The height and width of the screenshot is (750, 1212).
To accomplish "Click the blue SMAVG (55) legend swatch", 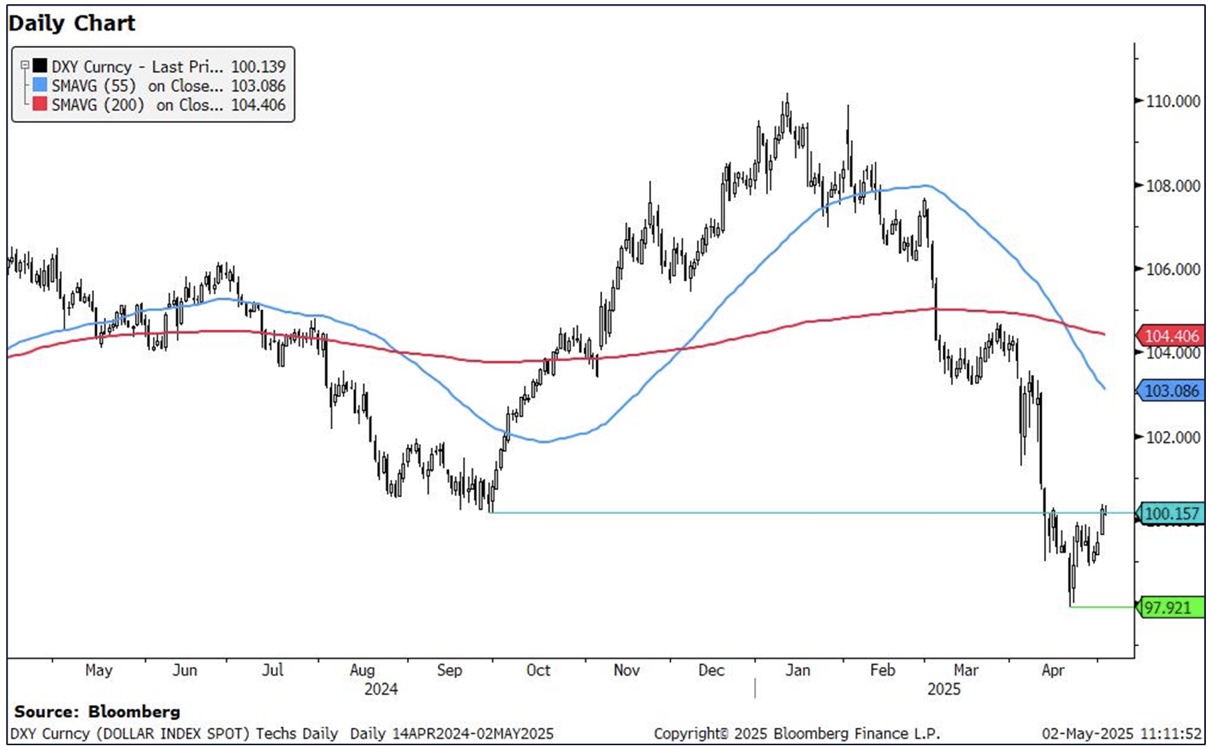I will coord(41,85).
